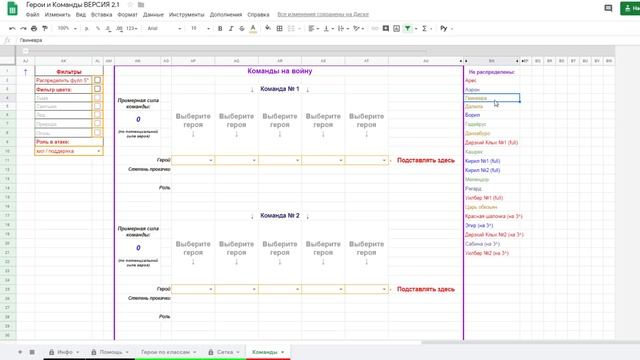The width and height of the screenshot is (640, 360).
Task: Add a new sheet
Action: pos(20,352)
